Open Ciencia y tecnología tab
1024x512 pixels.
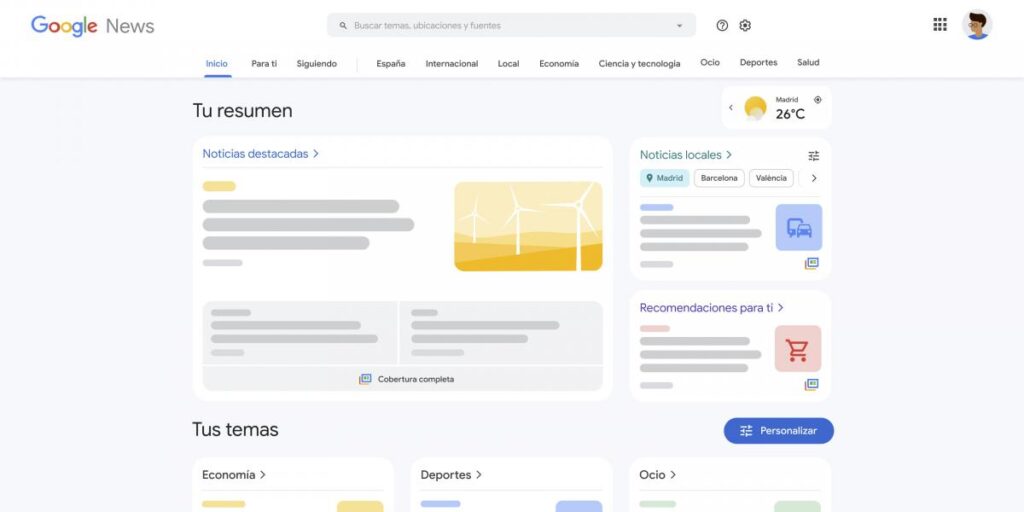click(639, 63)
